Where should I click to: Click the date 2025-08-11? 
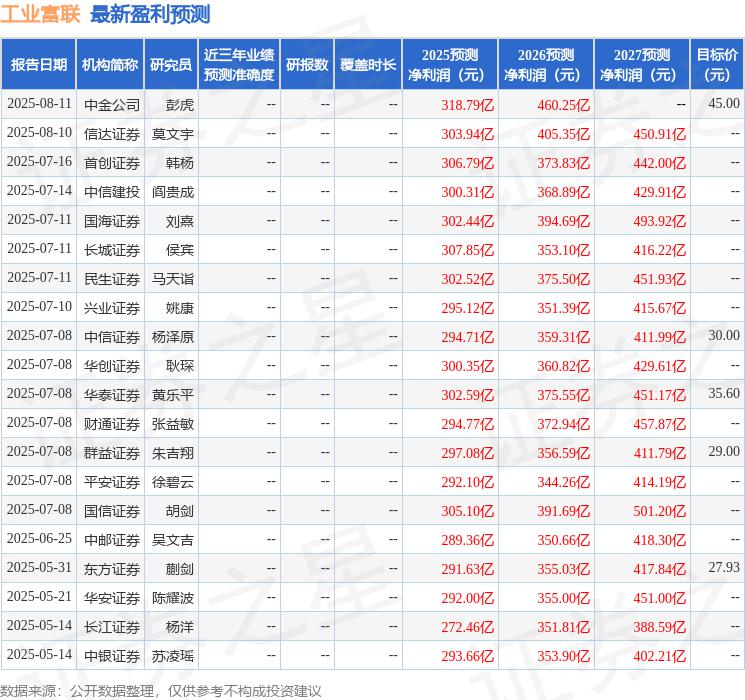pos(39,104)
